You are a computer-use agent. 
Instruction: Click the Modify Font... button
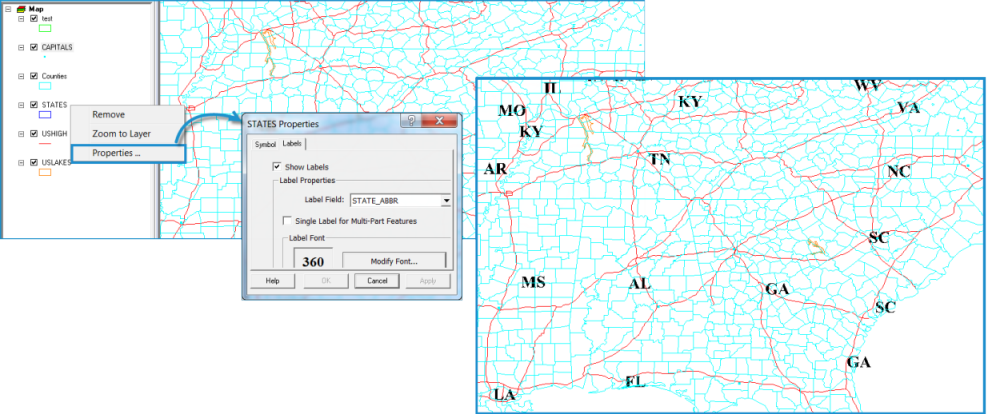pyautogui.click(x=394, y=260)
